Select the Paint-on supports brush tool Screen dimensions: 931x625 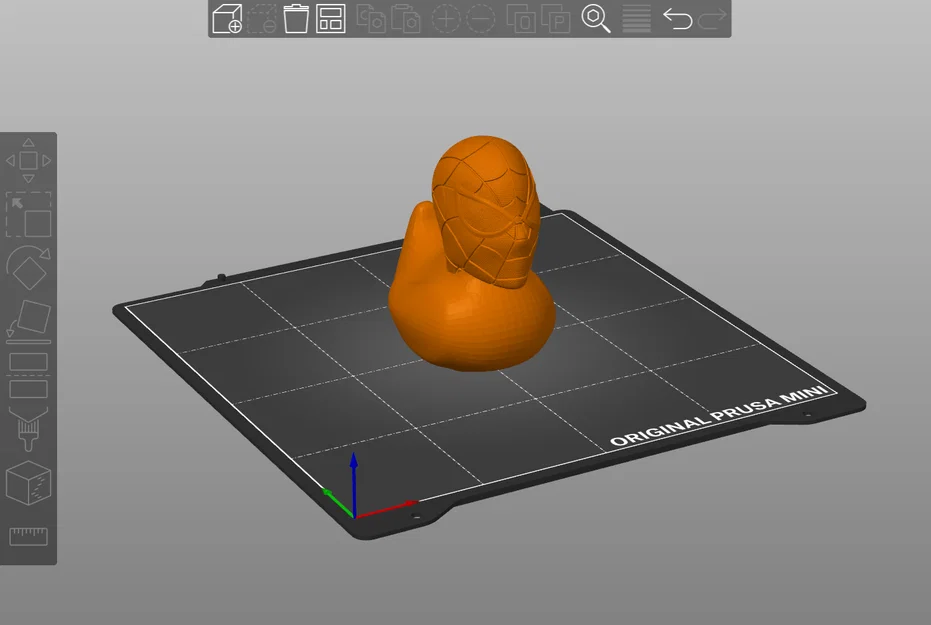[28, 429]
